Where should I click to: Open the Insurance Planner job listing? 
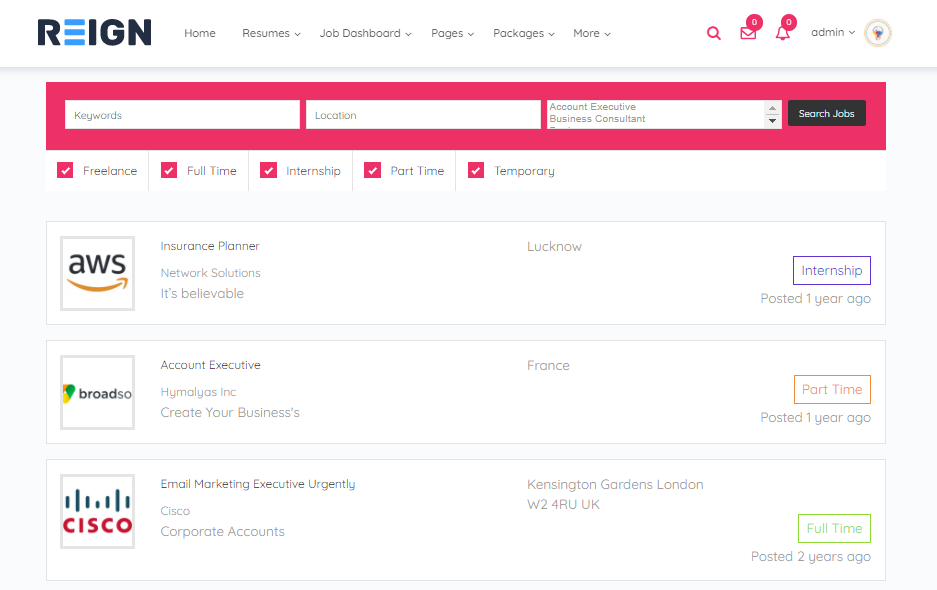tap(210, 246)
